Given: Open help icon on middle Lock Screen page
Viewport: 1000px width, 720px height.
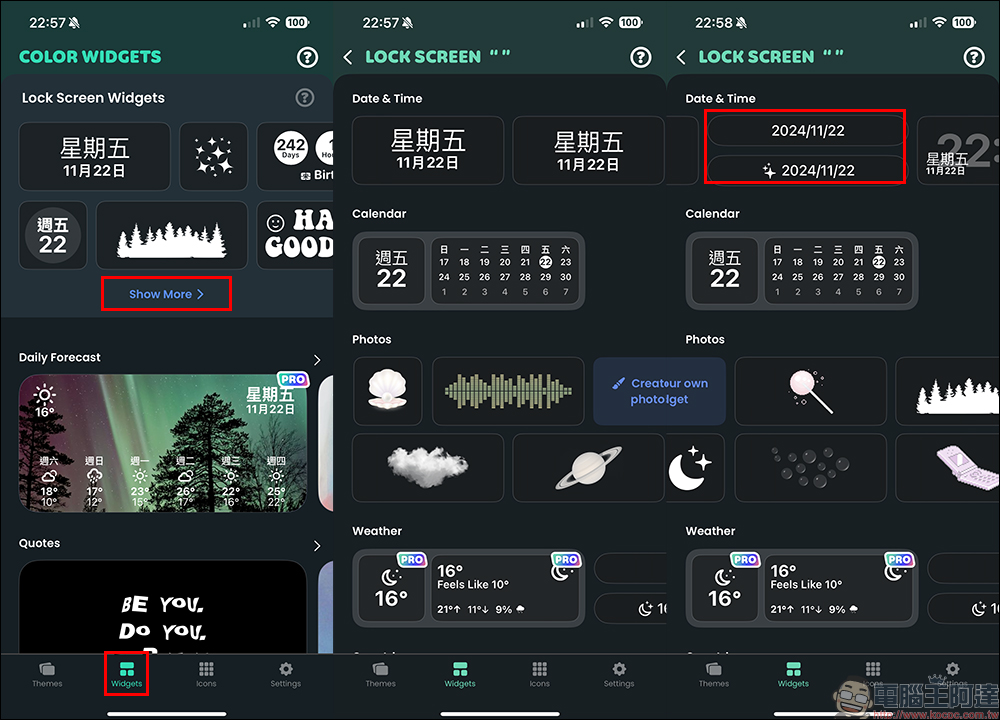Looking at the screenshot, I should [641, 57].
